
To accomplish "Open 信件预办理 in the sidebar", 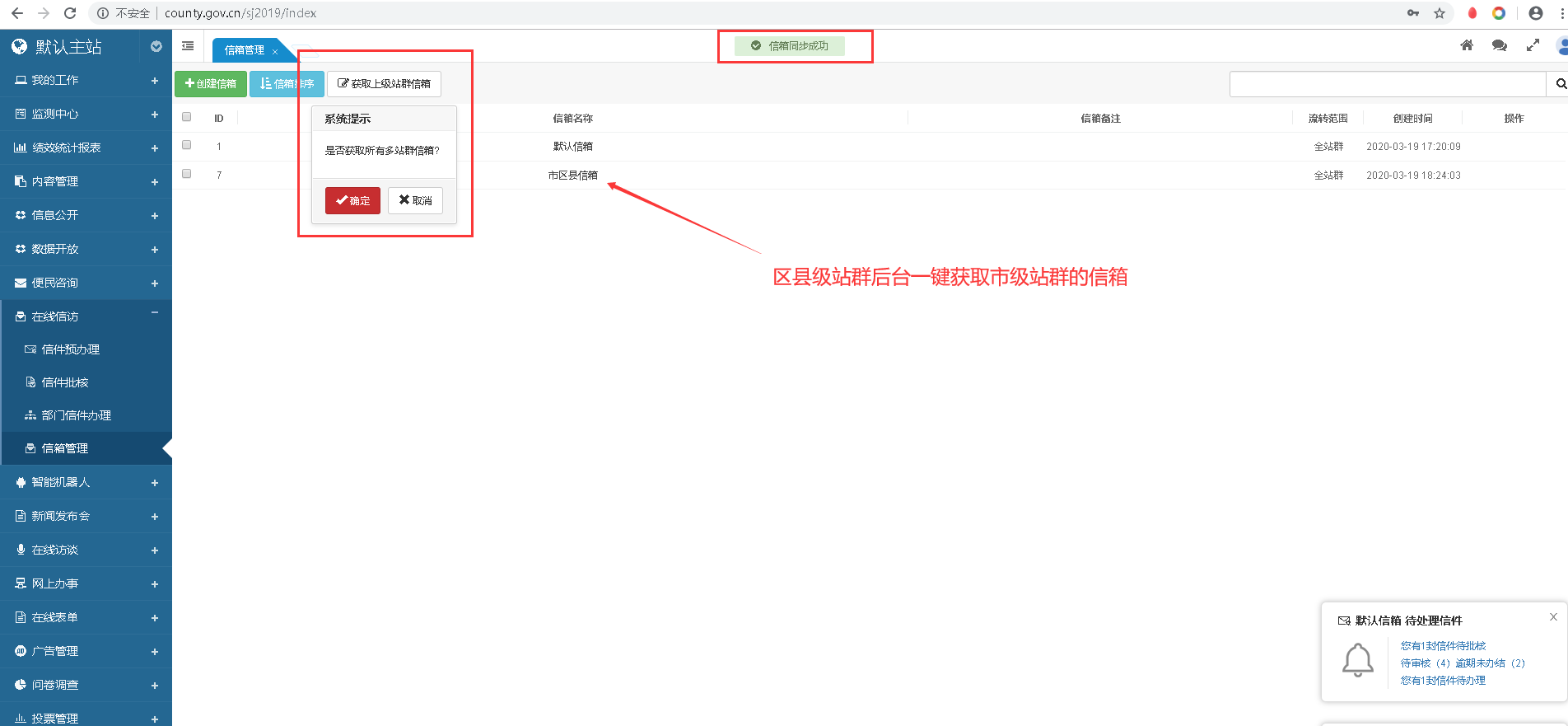I will point(71,349).
